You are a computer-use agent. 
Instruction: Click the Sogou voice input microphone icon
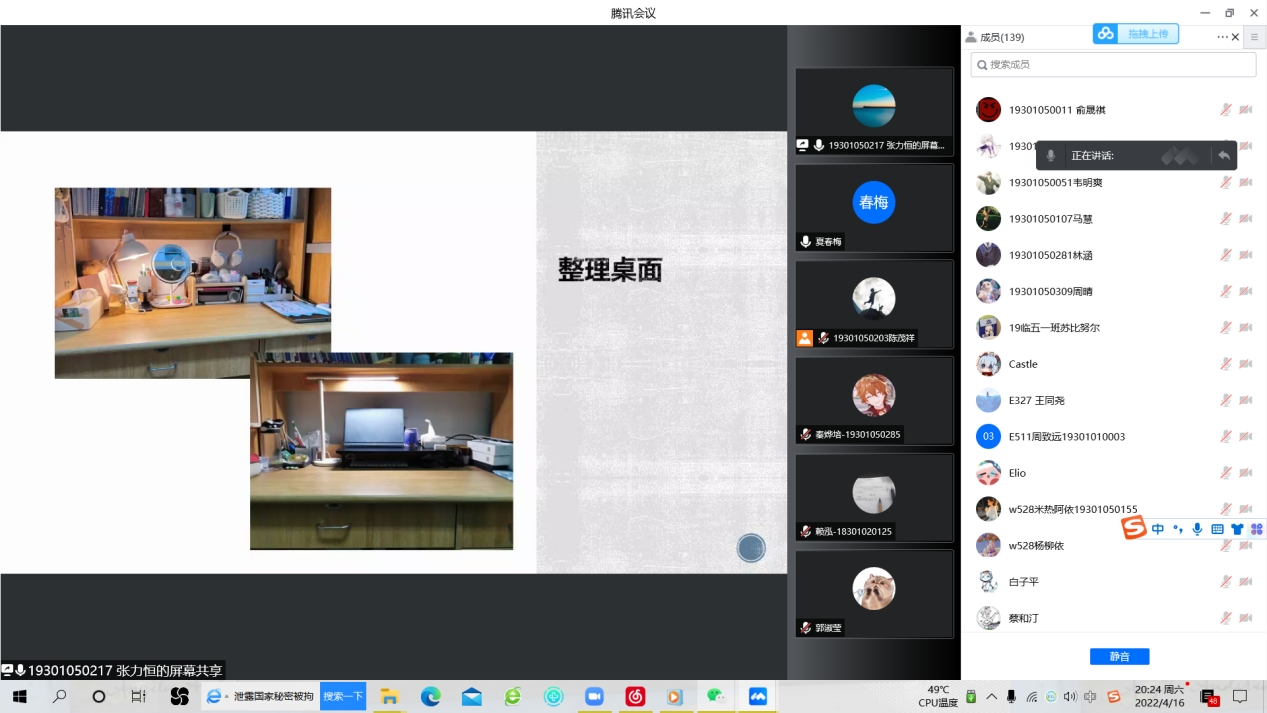pos(1197,529)
